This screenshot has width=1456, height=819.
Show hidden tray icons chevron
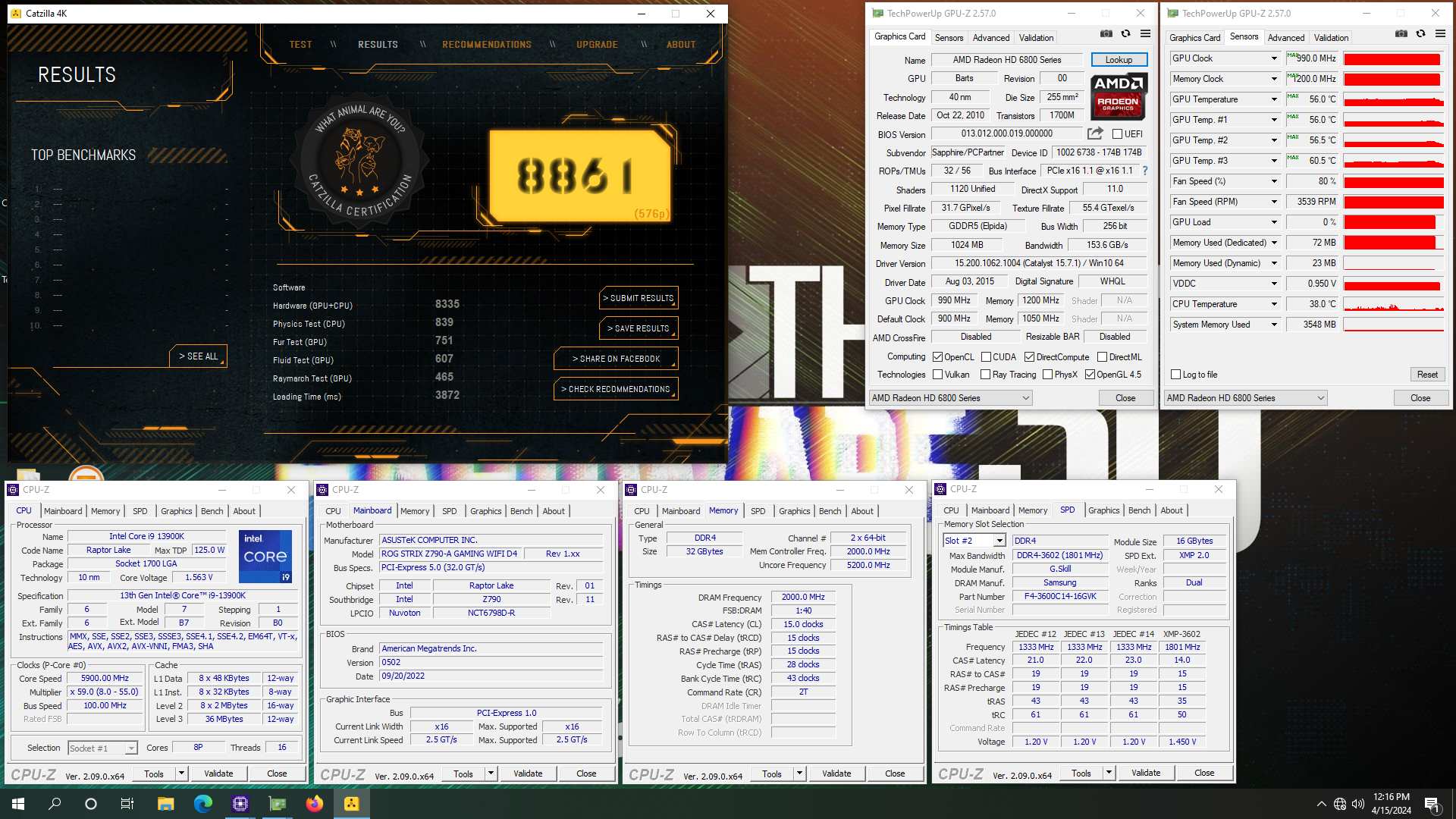tap(1322, 804)
